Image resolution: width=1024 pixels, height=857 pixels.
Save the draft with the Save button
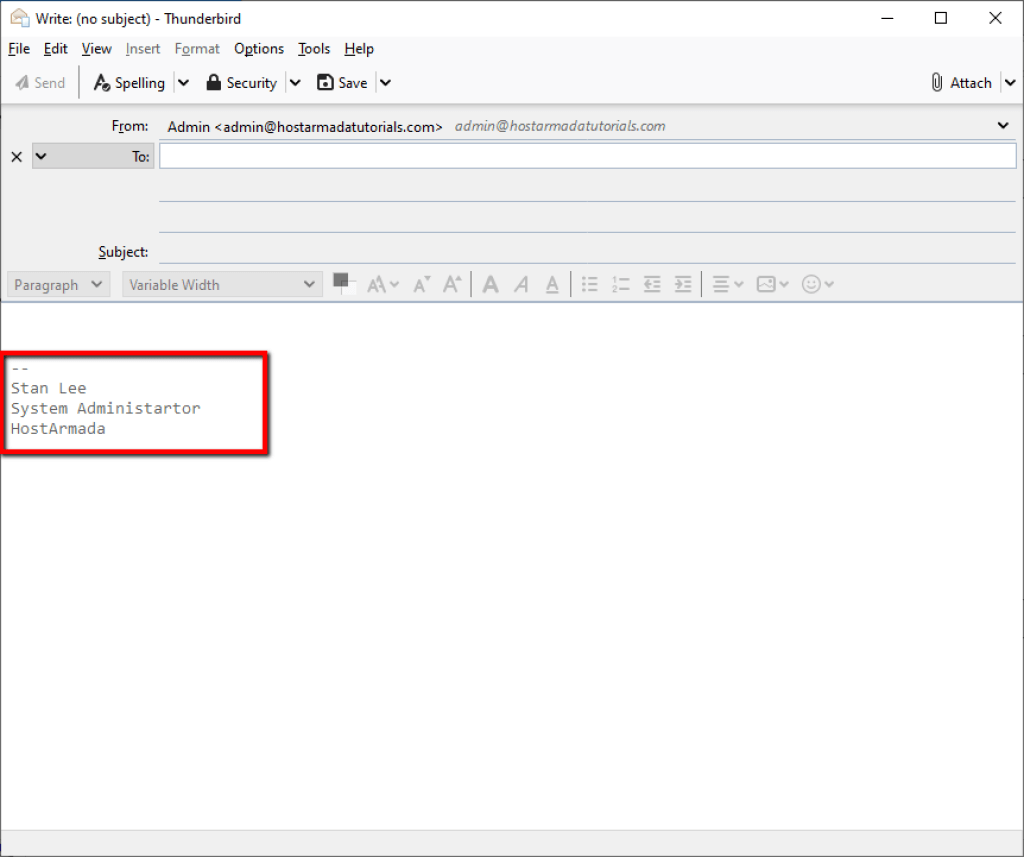click(345, 82)
